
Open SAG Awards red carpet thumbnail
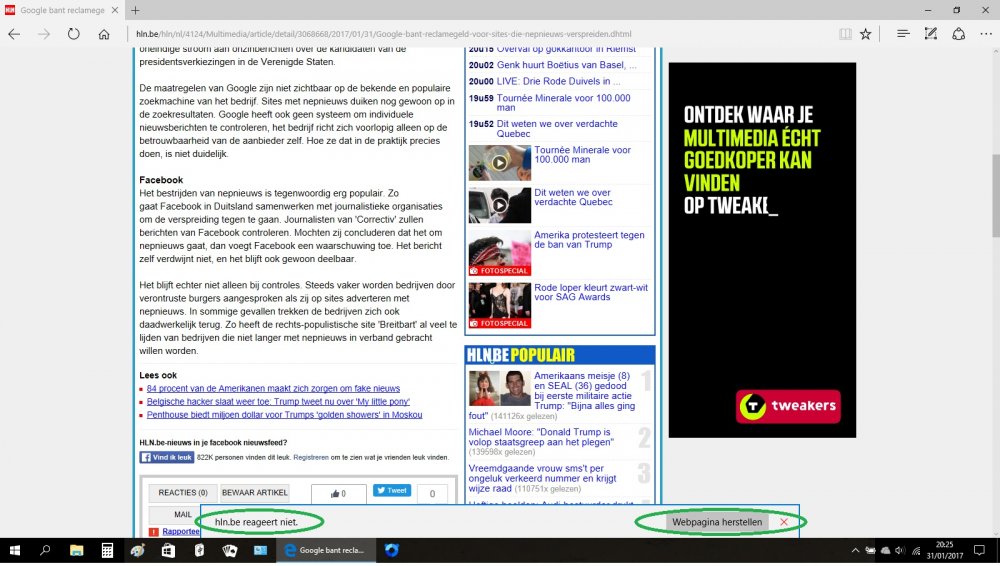(499, 305)
